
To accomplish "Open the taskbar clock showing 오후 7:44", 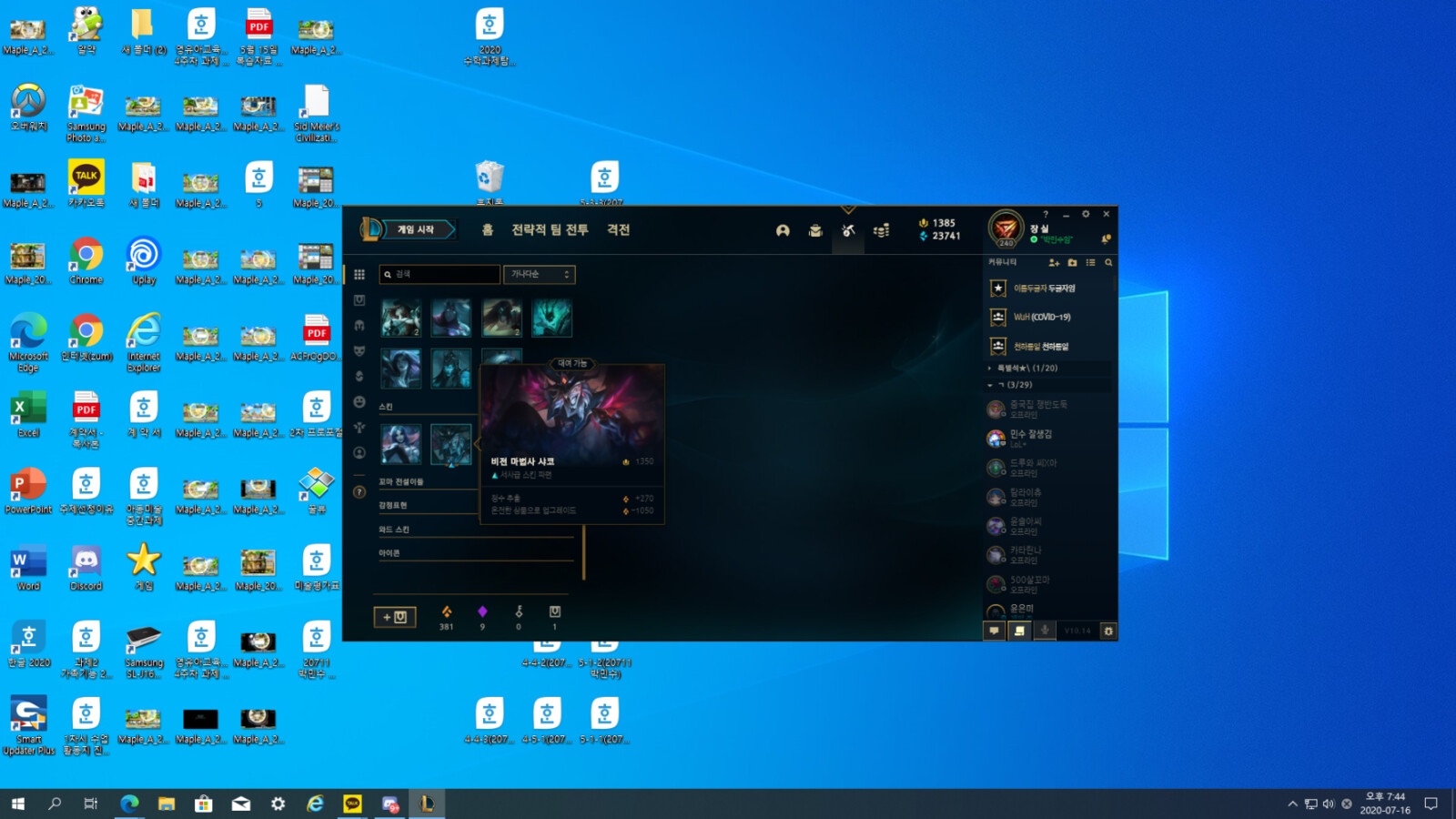I will pyautogui.click(x=1385, y=804).
